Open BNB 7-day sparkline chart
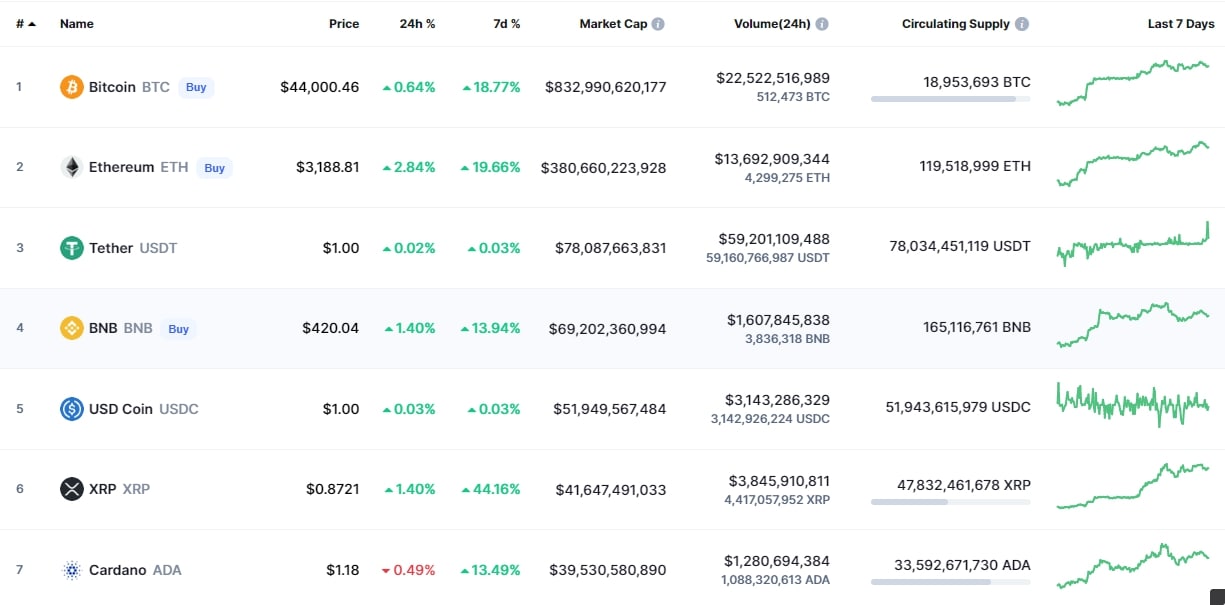Image resolution: width=1225 pixels, height=605 pixels. tap(1133, 324)
